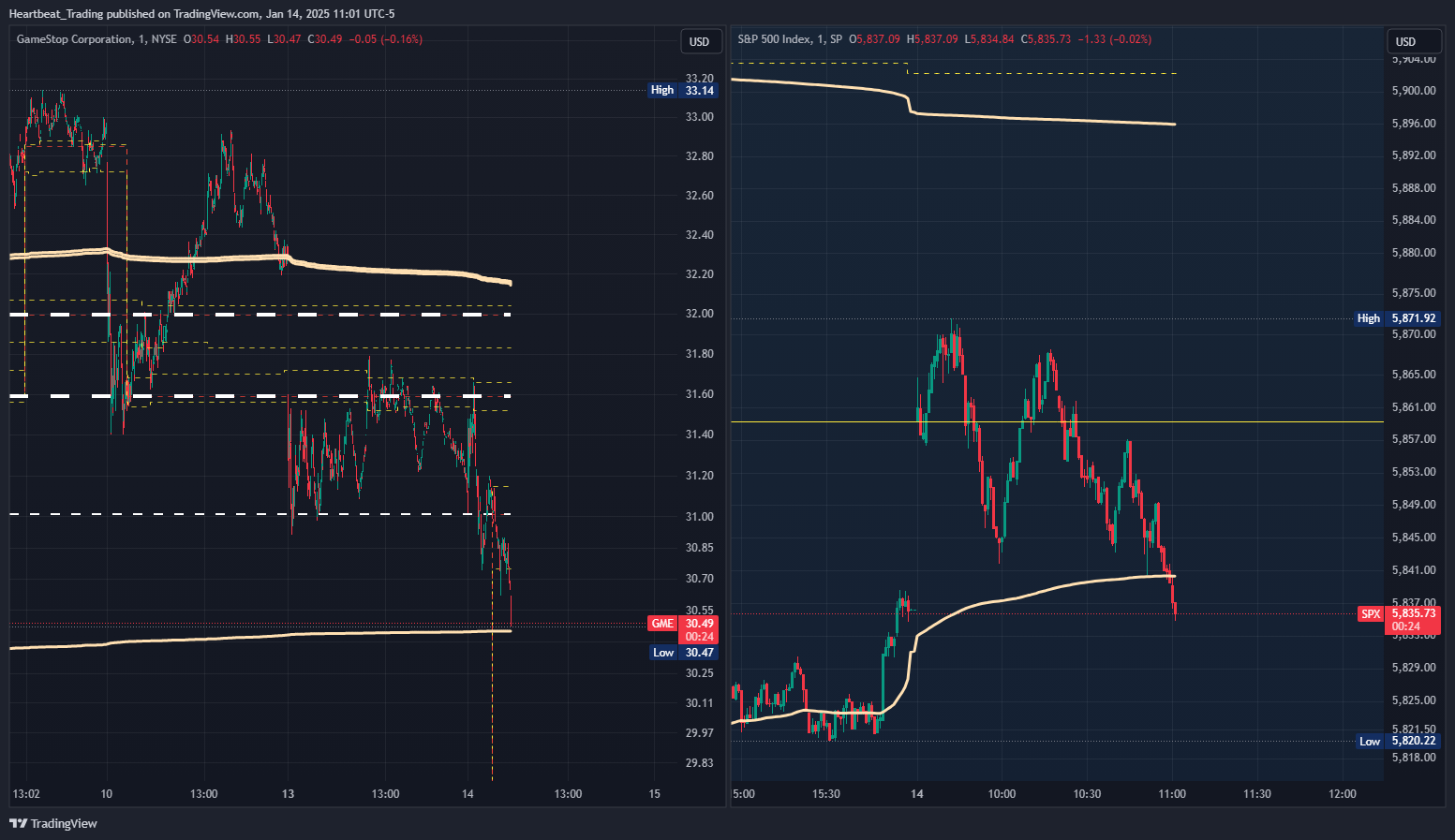
Task: Click the 30.11 tick on GameStop price axis
Action: [700, 703]
